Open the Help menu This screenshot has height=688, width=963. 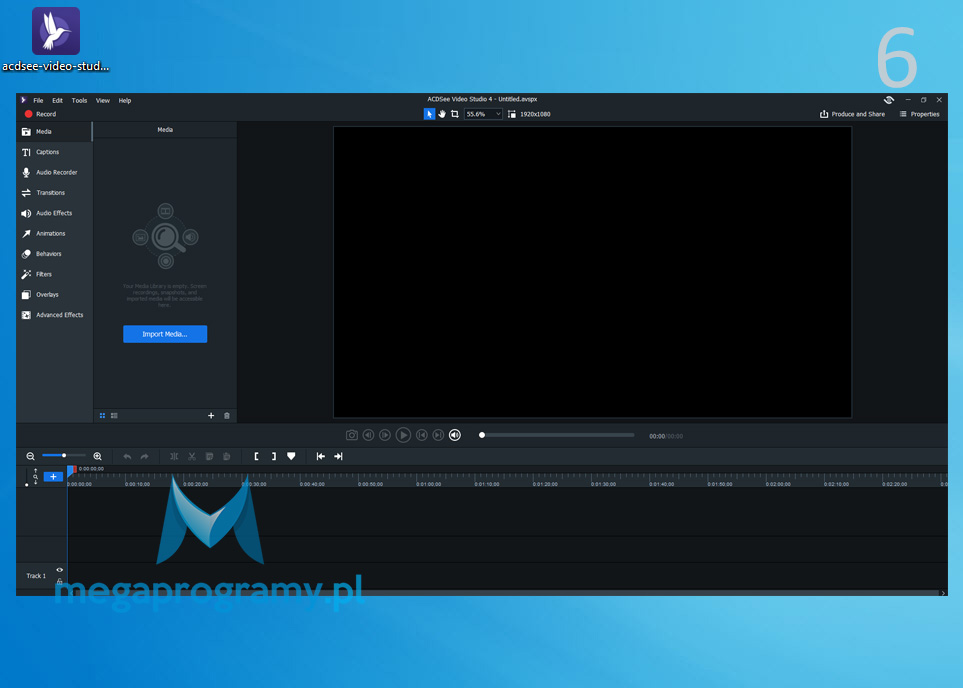click(125, 100)
